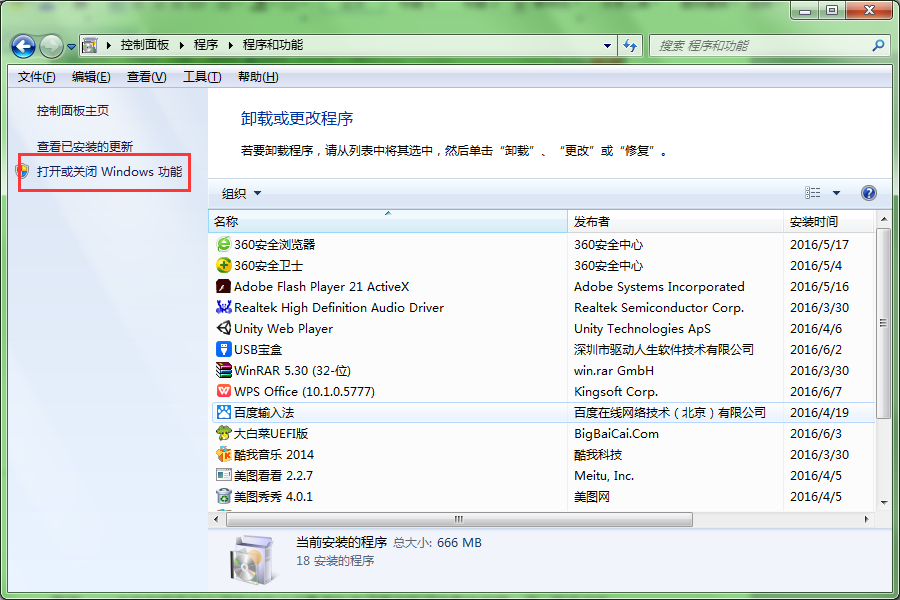Image resolution: width=900 pixels, height=600 pixels.
Task: Click install date 2016/5/17
Action: (819, 245)
